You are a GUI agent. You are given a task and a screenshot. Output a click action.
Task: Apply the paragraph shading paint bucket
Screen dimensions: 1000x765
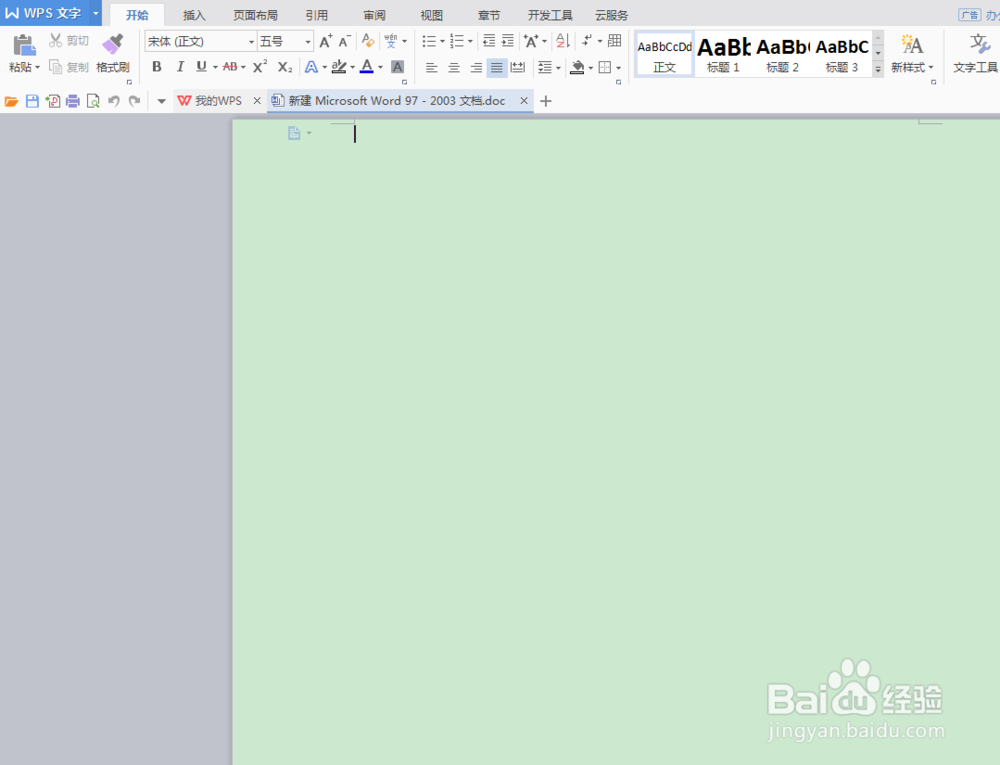[x=577, y=67]
